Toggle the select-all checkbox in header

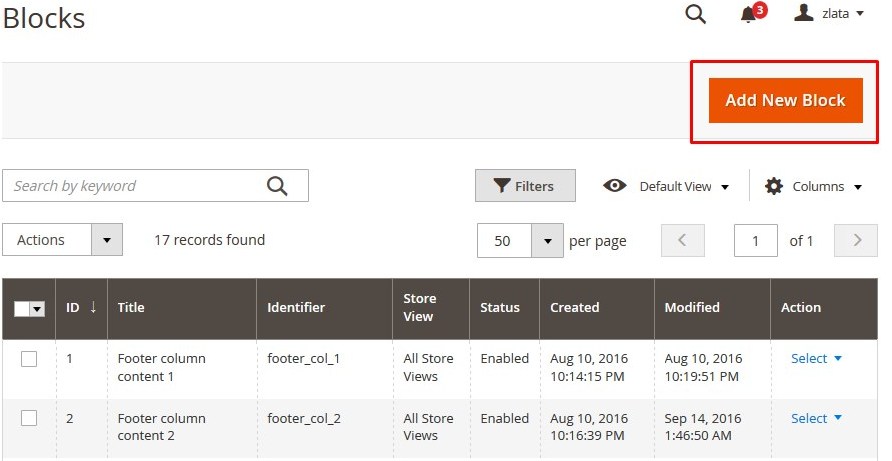click(22, 309)
